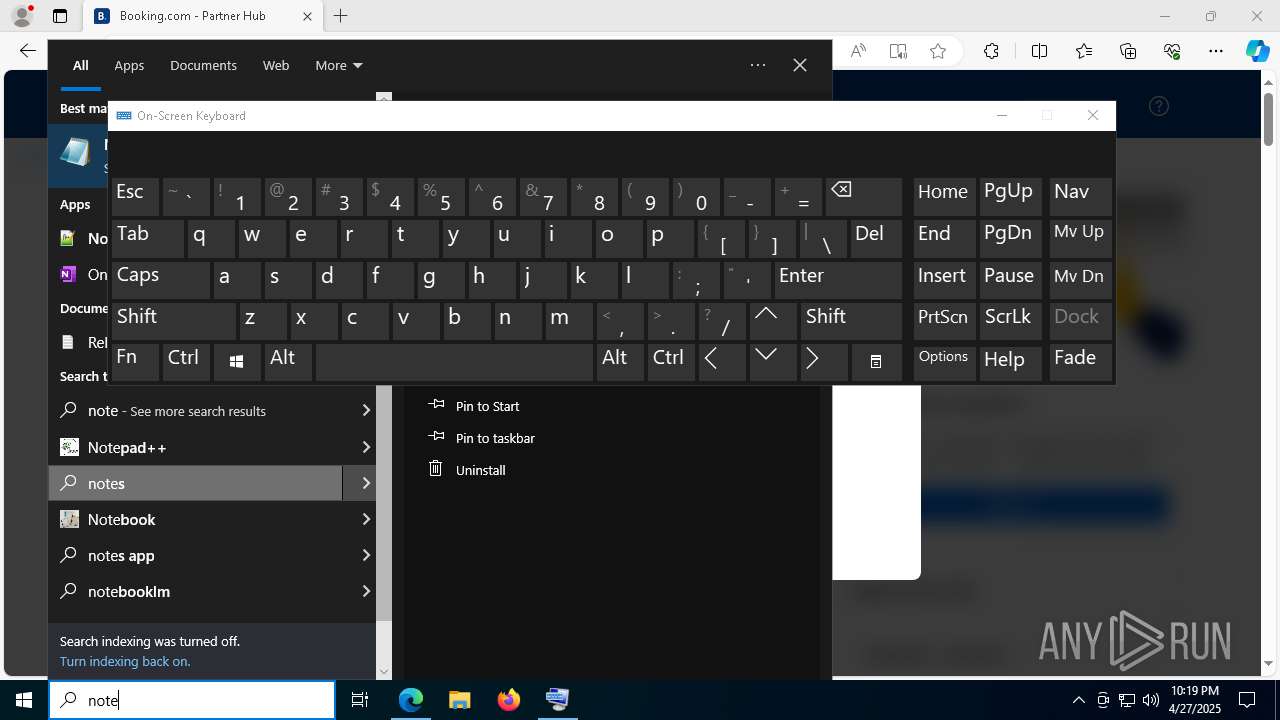Open the Edge tab actions menu

coord(60,16)
